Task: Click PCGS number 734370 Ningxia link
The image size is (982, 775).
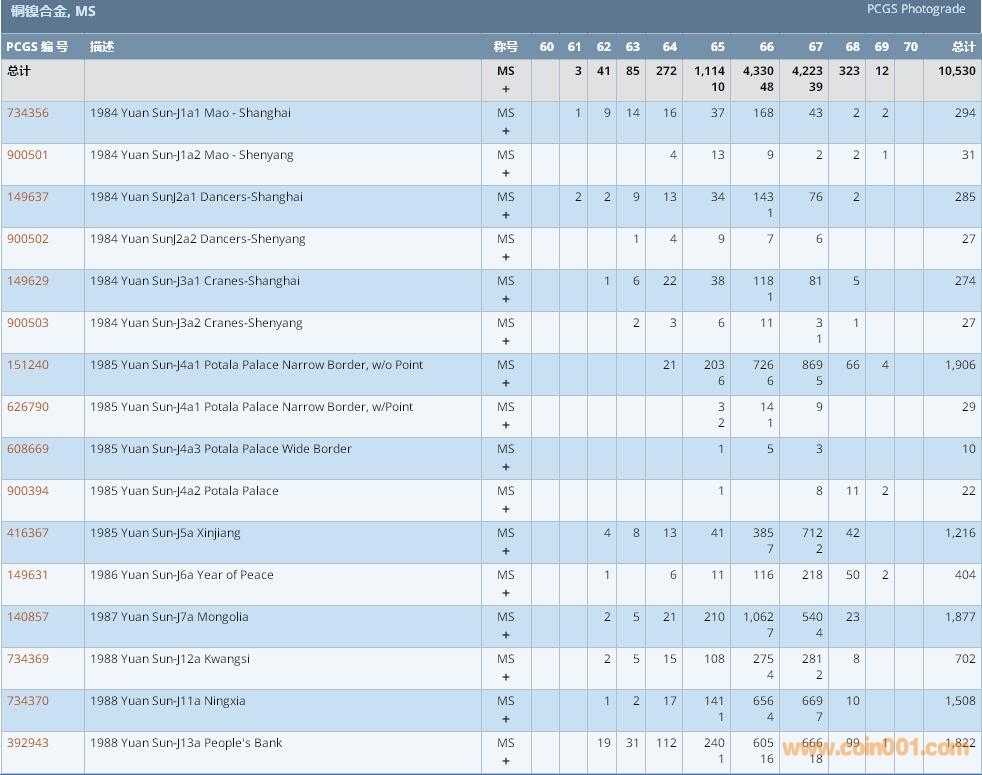Action: [x=28, y=701]
